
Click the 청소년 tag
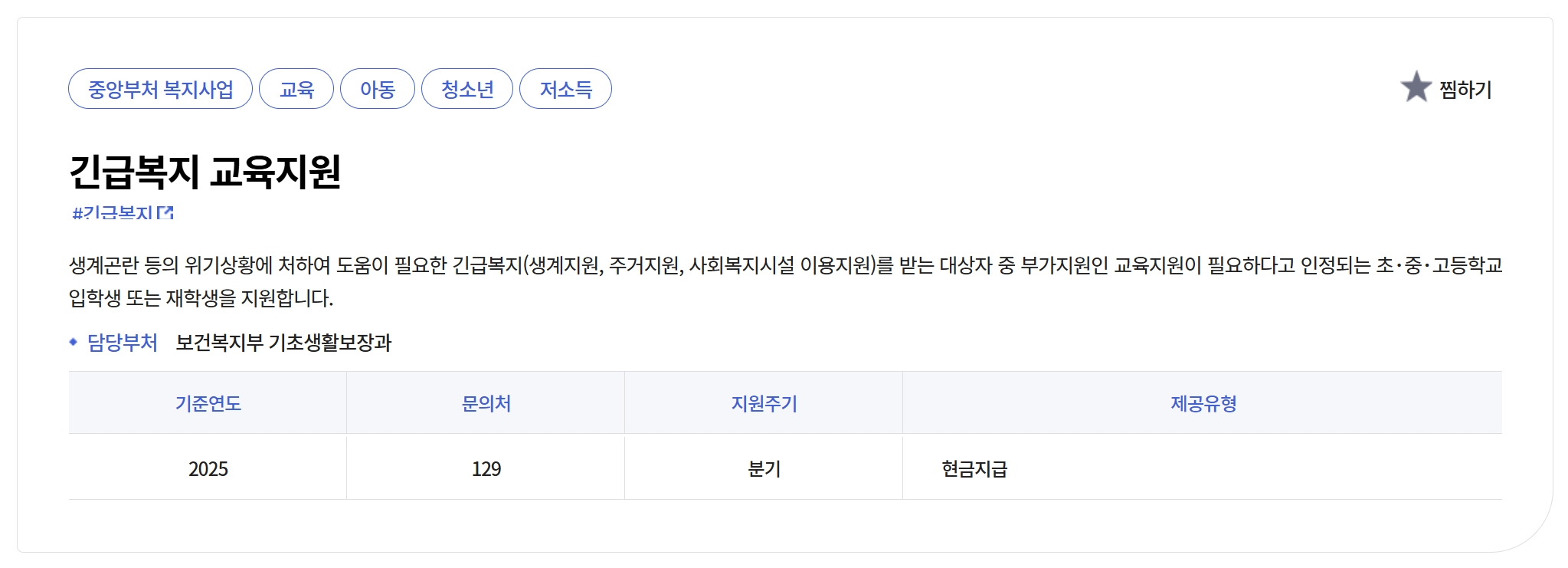coord(467,89)
